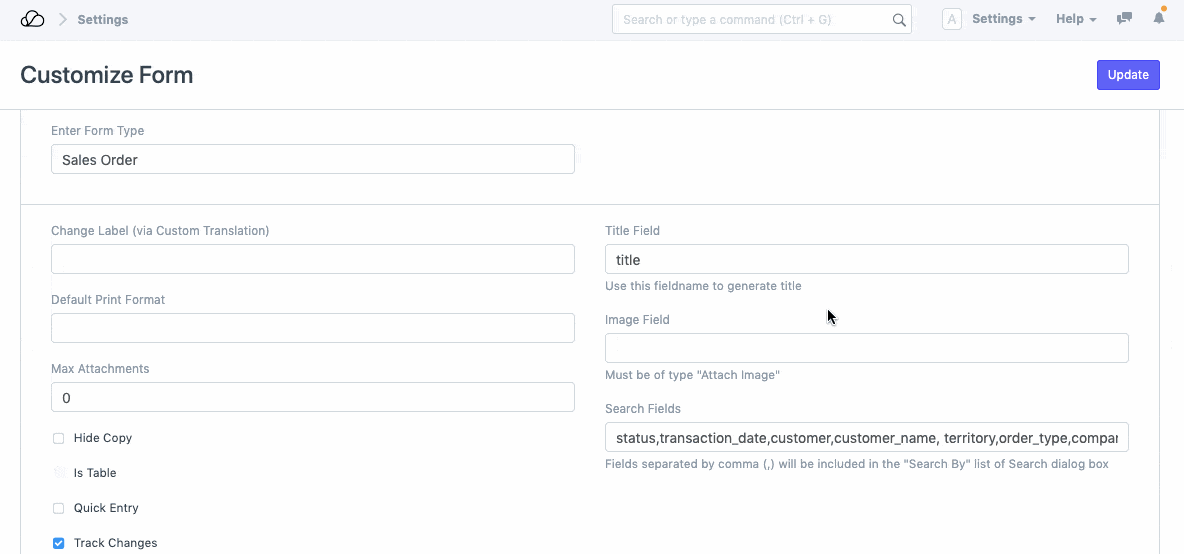
Task: Edit the Search Fields input
Action: (866, 438)
